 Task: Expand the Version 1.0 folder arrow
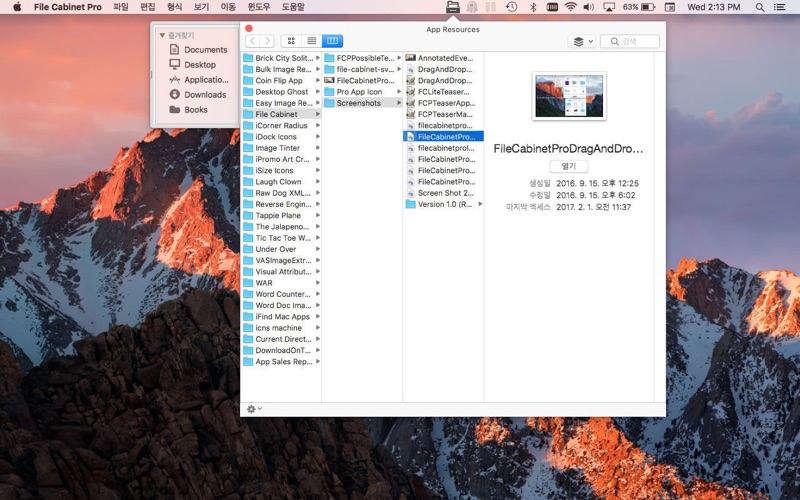pyautogui.click(x=480, y=204)
